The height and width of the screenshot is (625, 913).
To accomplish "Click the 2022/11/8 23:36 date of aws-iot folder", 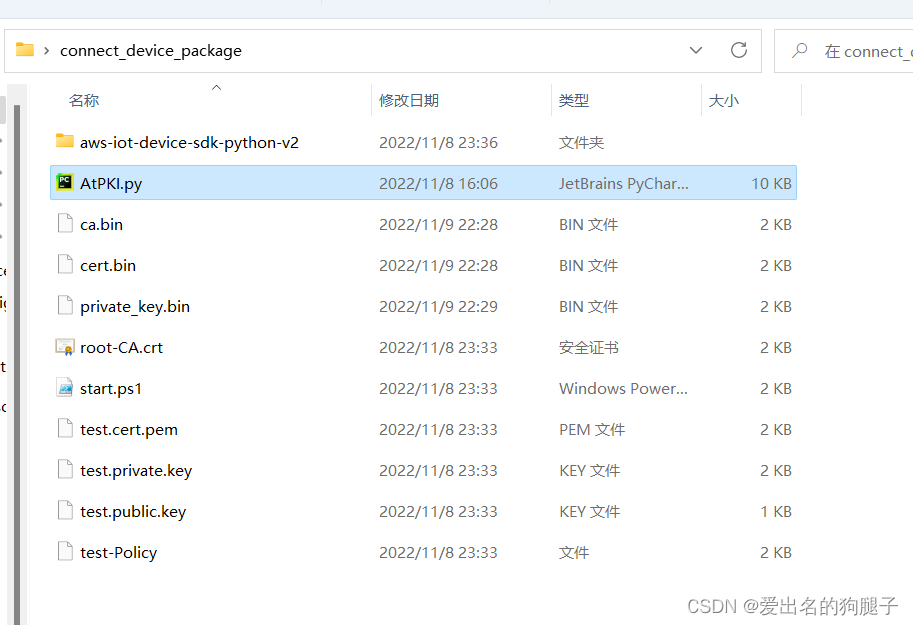I will (438, 143).
